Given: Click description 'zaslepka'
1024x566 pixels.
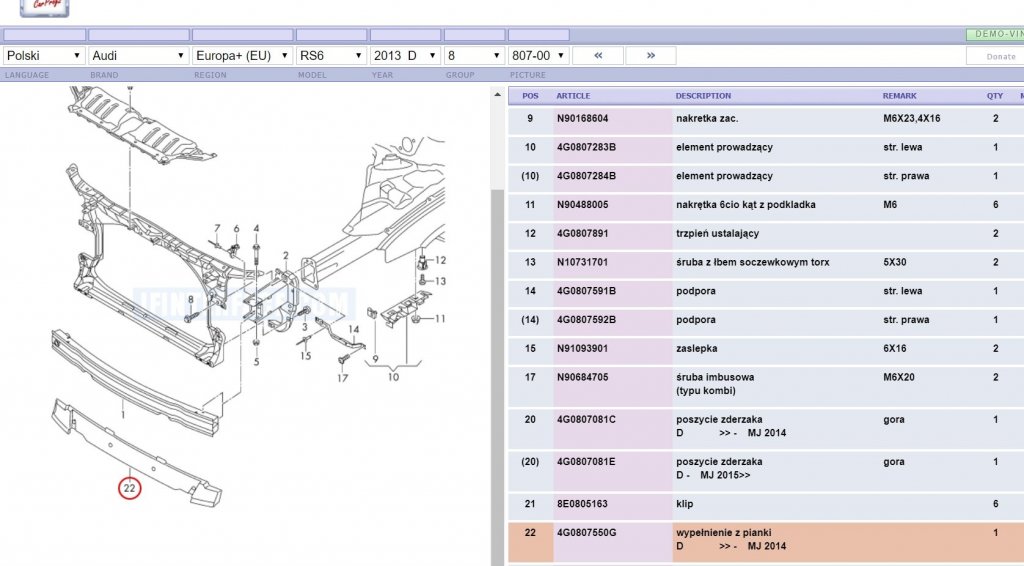Looking at the screenshot, I should (x=696, y=348).
